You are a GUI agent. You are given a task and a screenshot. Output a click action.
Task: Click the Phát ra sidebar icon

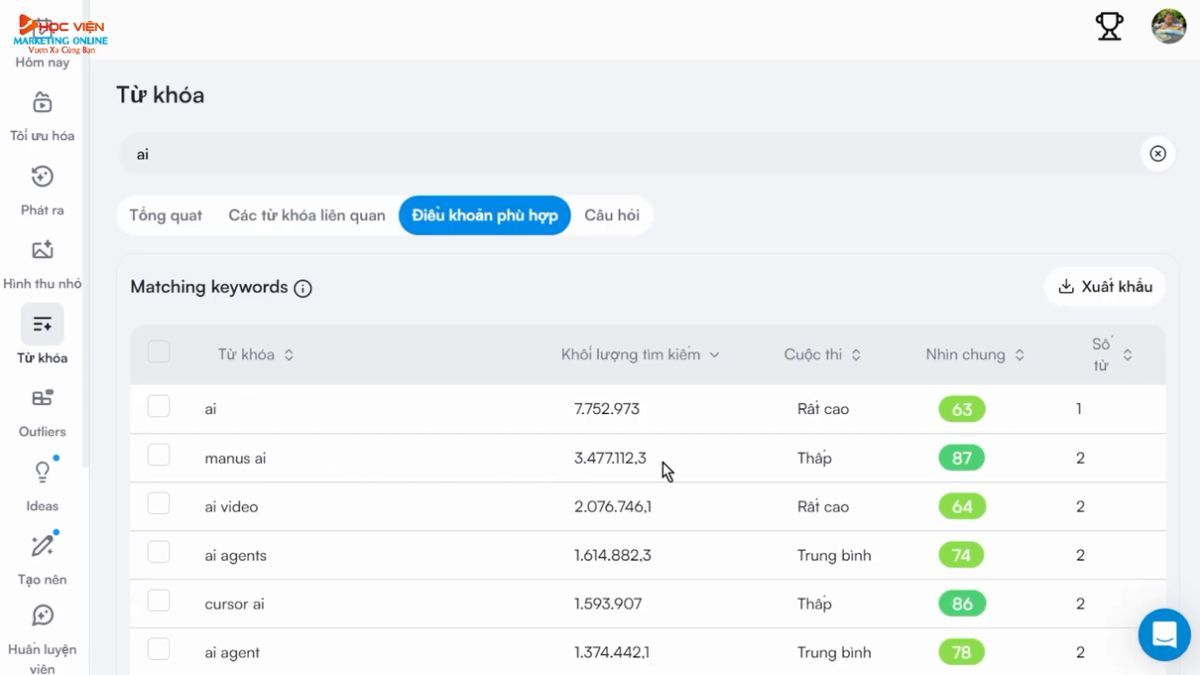coord(42,177)
